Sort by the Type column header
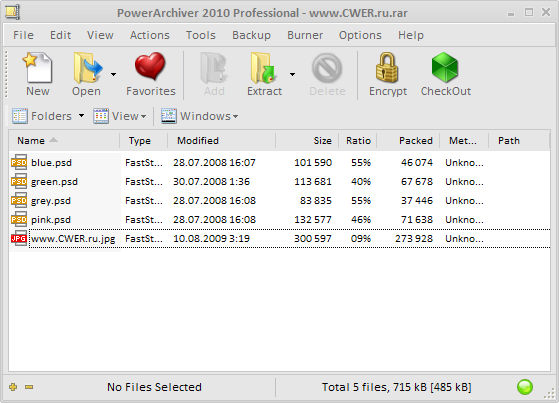The width and height of the screenshot is (559, 403). [x=144, y=141]
